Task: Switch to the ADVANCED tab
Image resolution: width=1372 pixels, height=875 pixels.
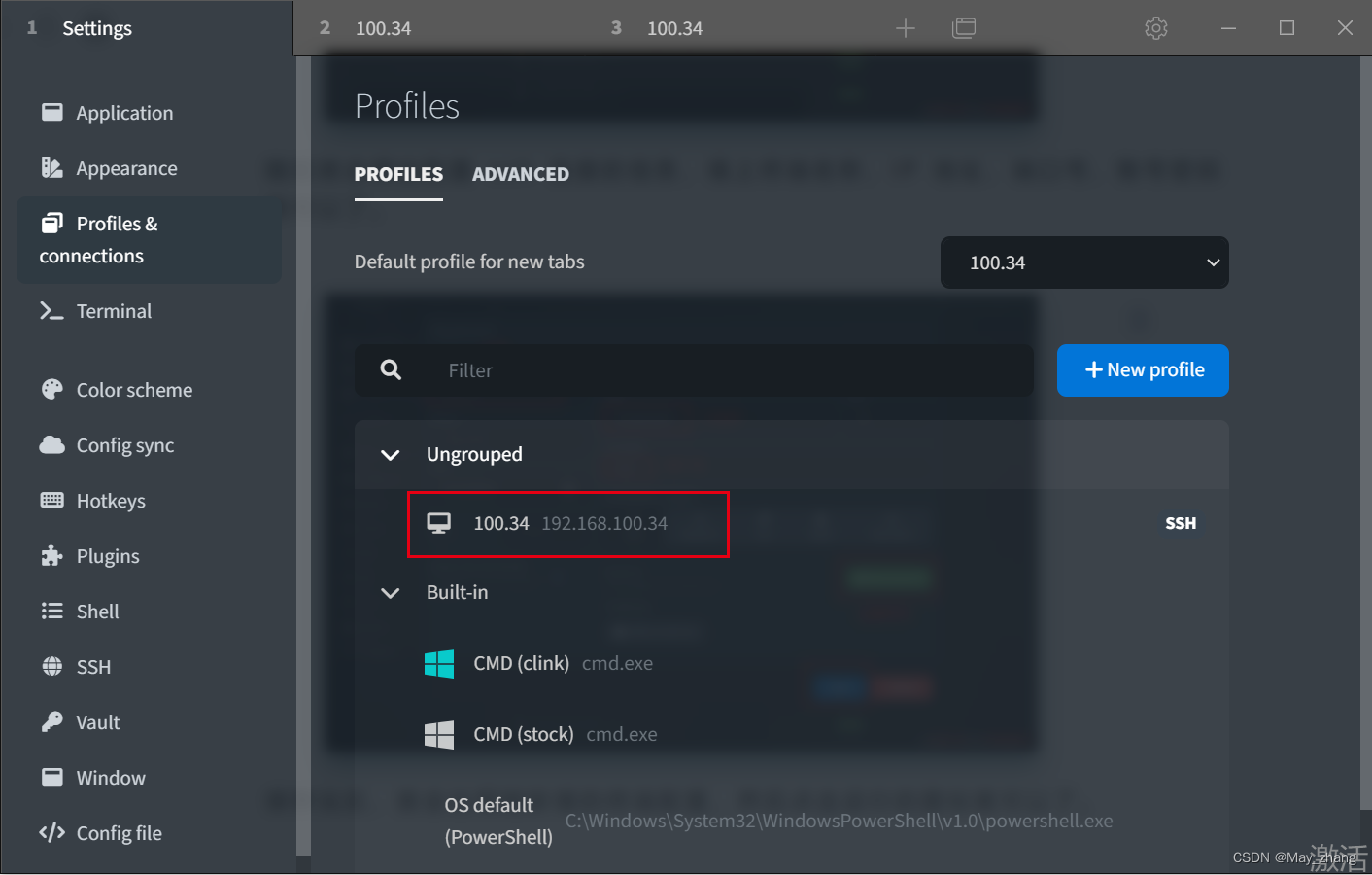Action: [521, 175]
